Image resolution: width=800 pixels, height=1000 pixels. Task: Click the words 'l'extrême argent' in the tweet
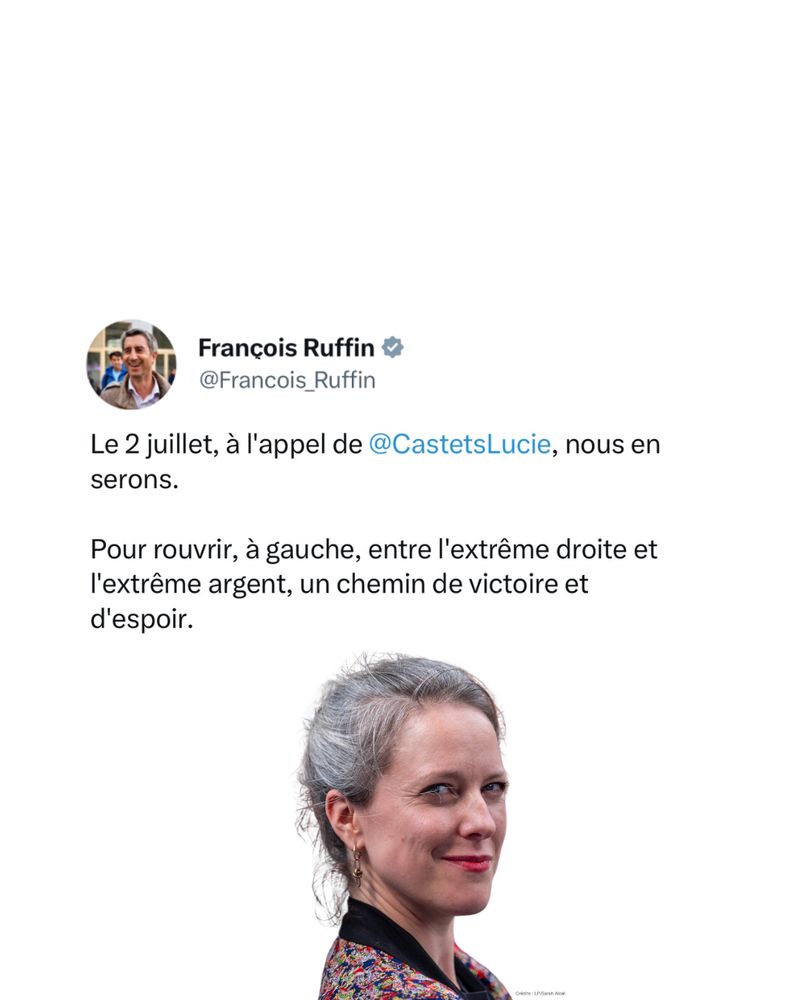click(190, 584)
